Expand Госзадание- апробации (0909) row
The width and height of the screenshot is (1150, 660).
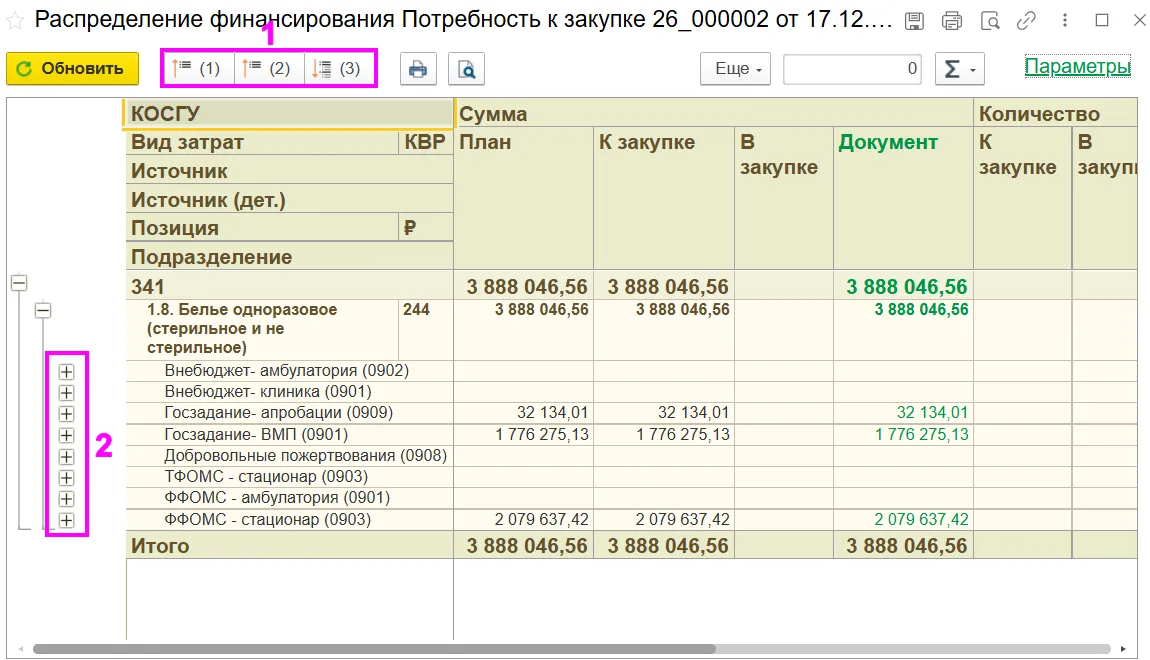point(66,414)
